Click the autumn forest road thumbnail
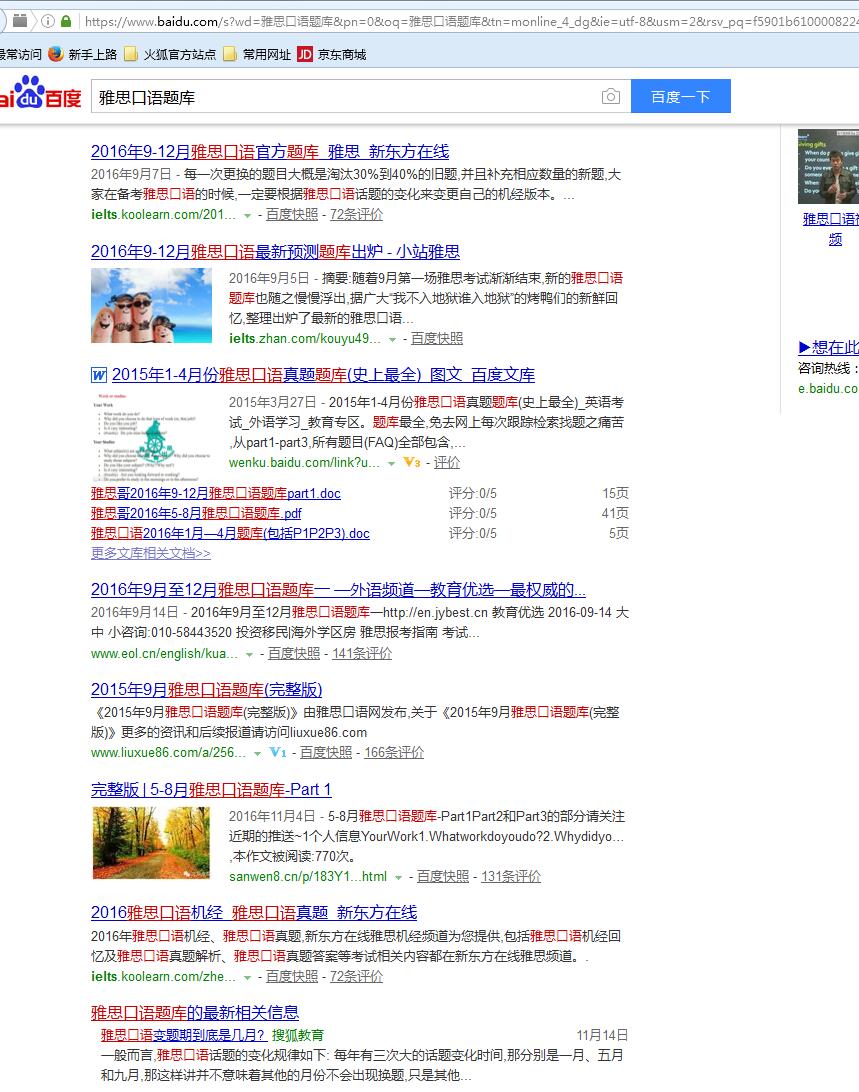Image resolution: width=859 pixels, height=1092 pixels. coord(151,843)
